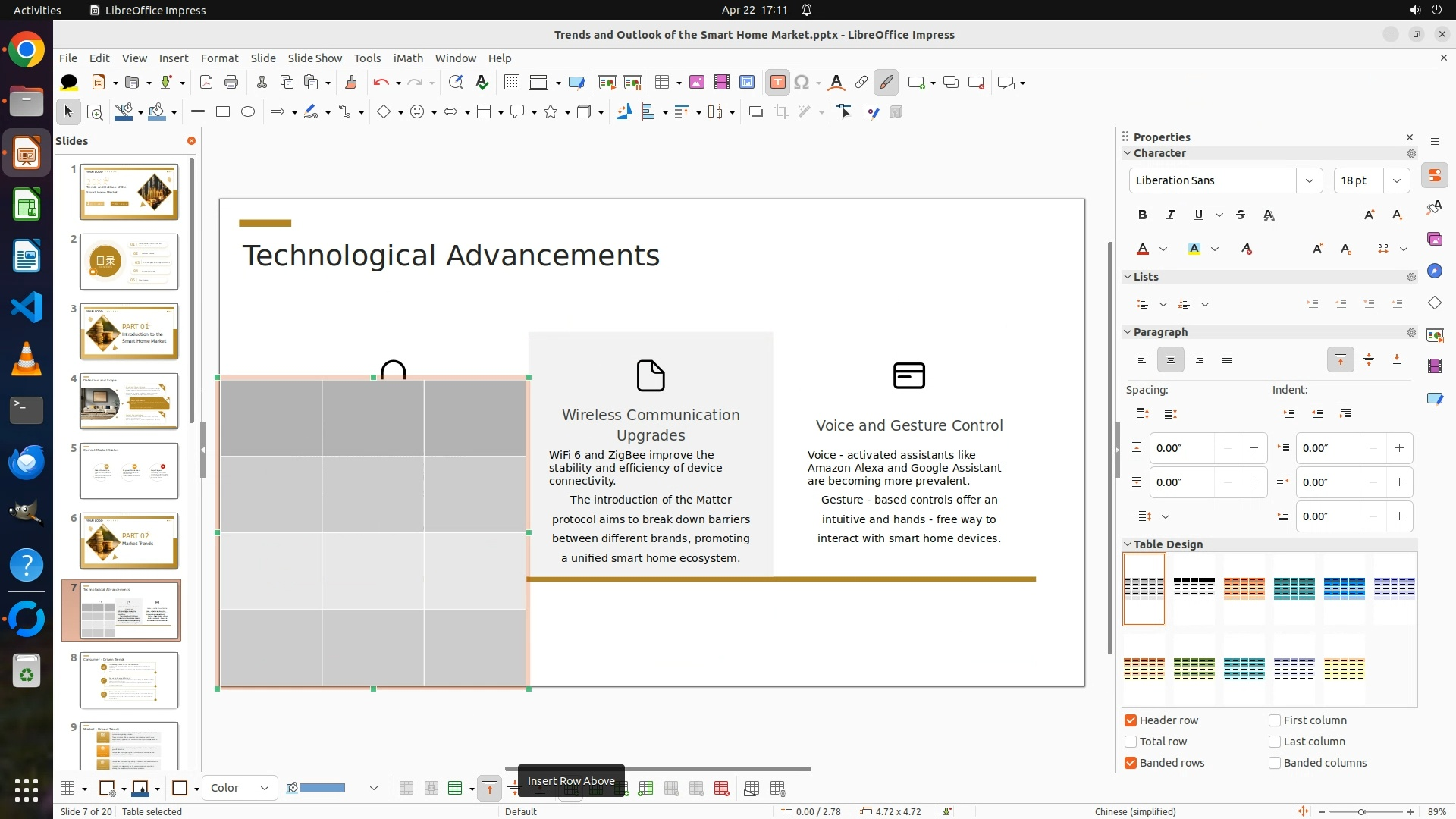Open the Slide Show menu
Screen dimensions: 1456x819
[315, 58]
